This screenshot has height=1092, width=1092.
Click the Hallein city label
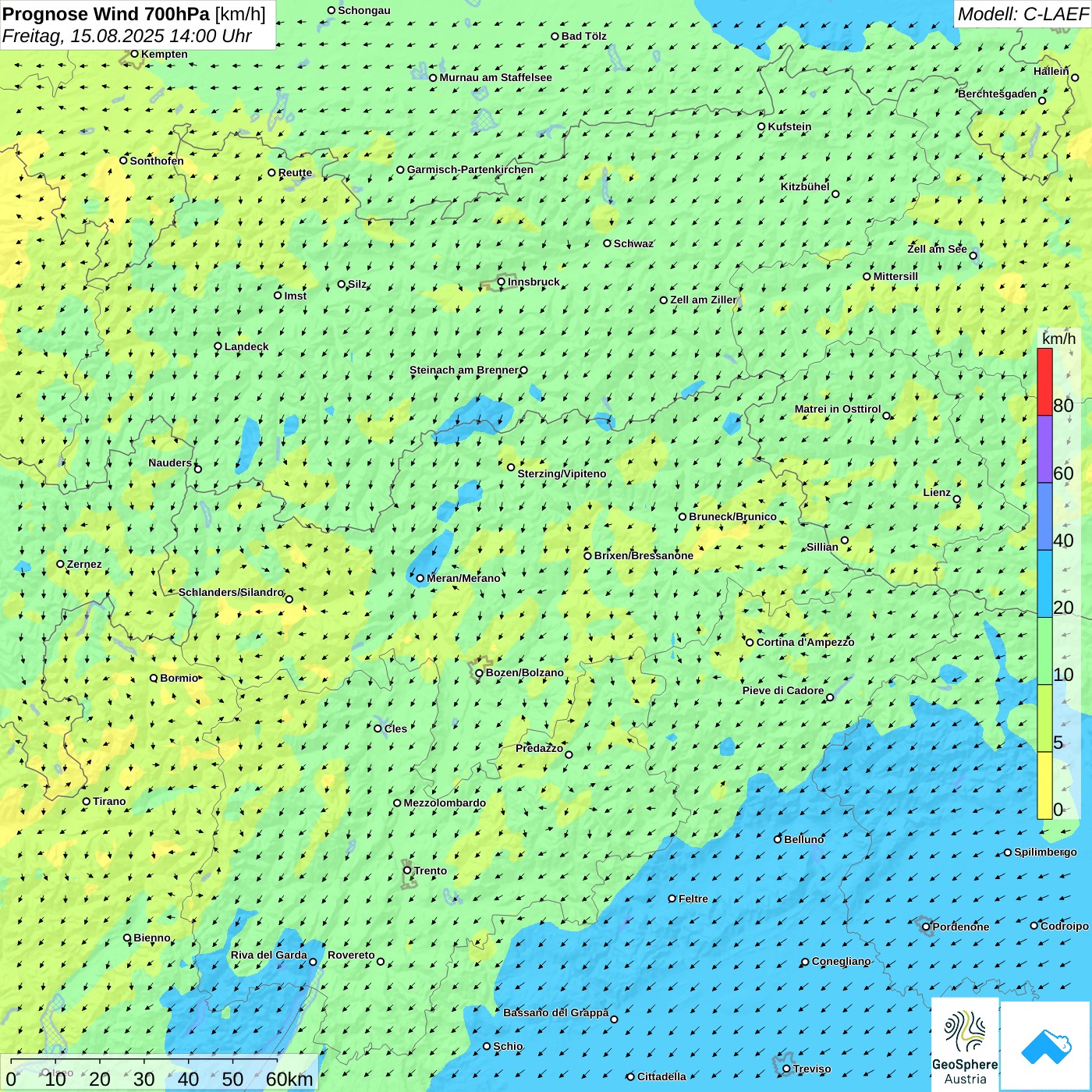click(1051, 71)
